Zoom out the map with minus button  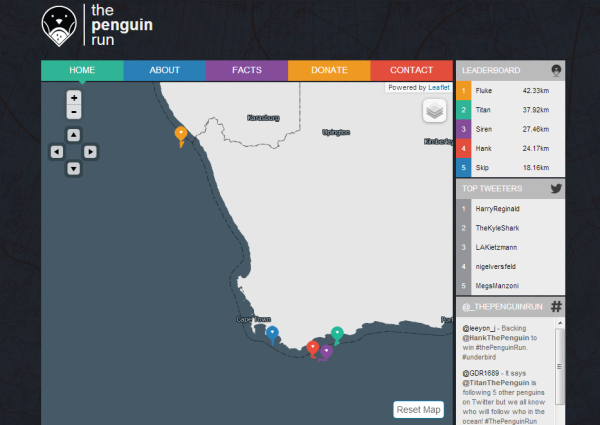74,112
